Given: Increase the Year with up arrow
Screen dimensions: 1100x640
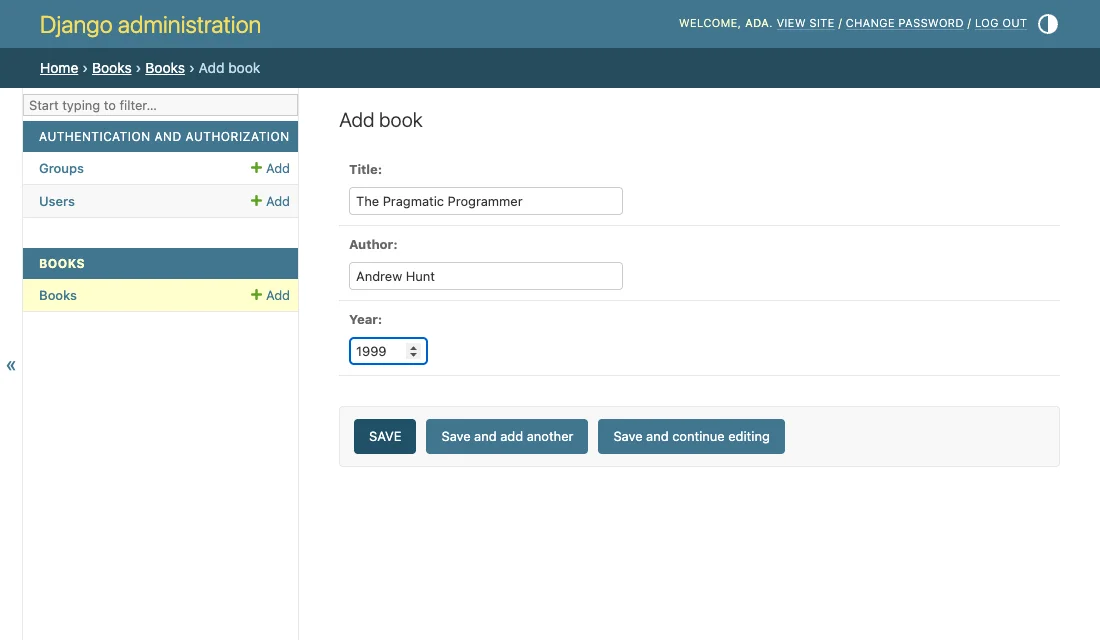Looking at the screenshot, I should [413, 347].
